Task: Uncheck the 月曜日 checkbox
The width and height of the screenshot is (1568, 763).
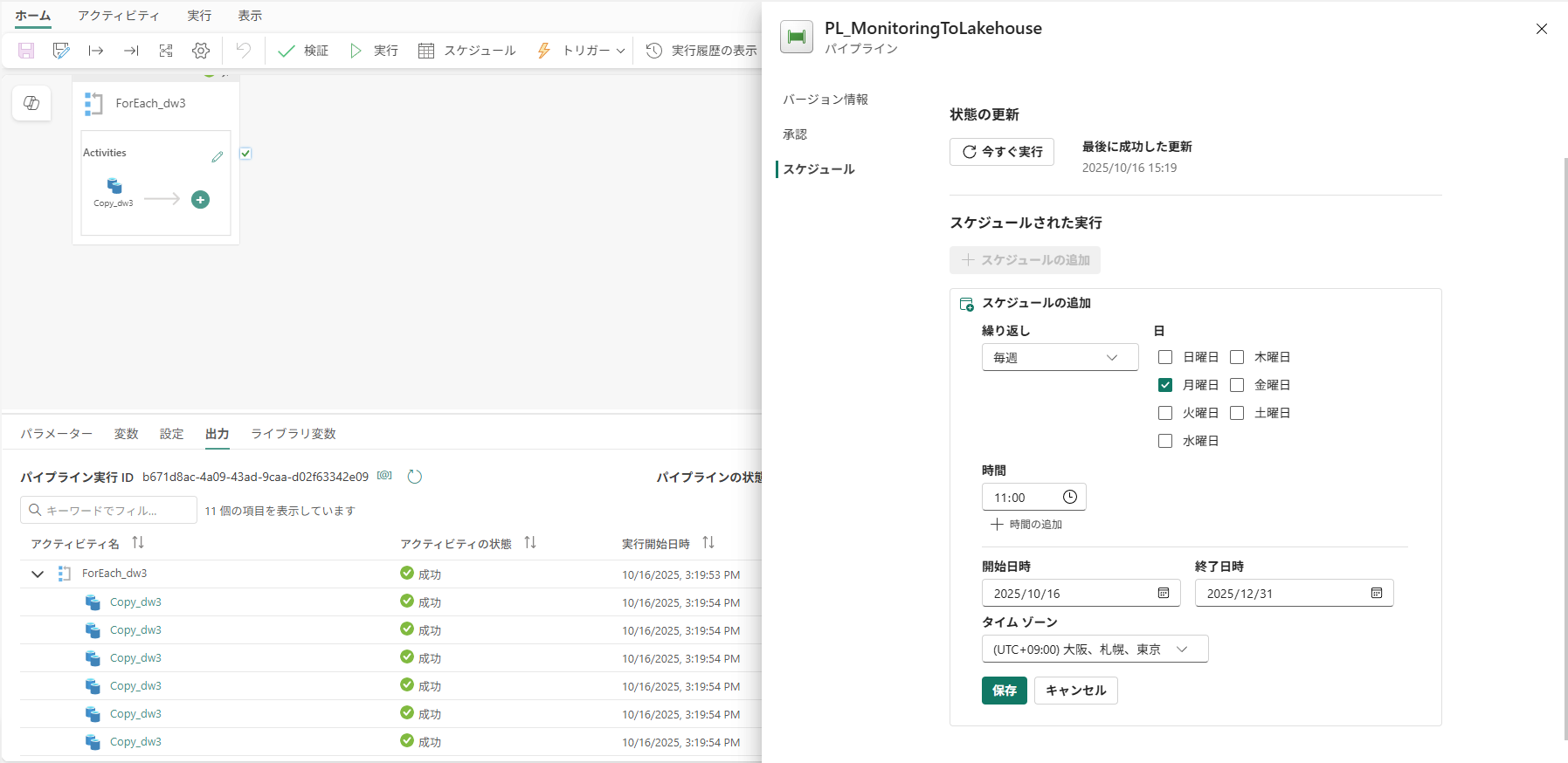Action: tap(1165, 385)
